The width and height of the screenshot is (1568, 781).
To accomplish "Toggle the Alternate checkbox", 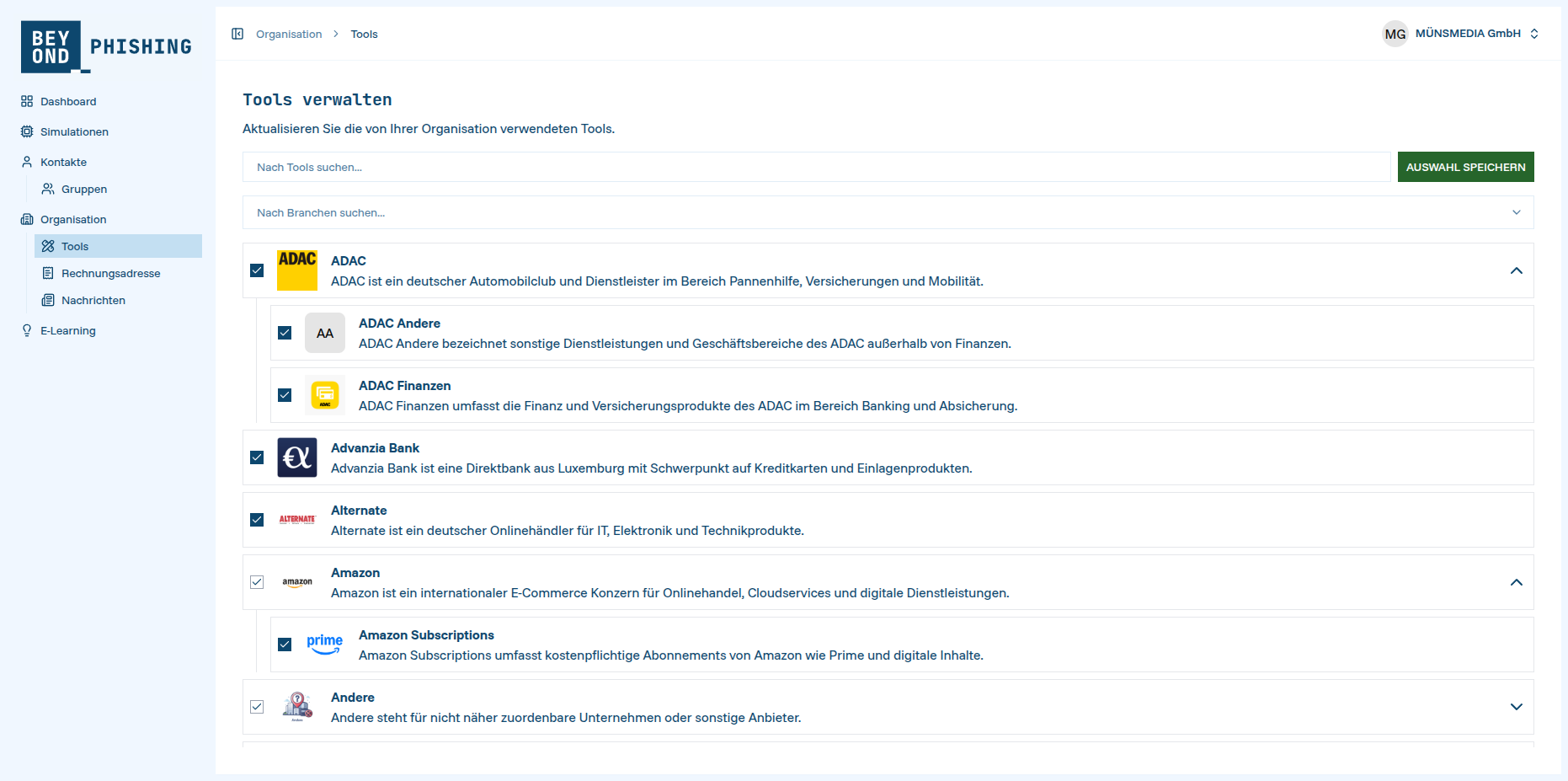I will point(257,520).
